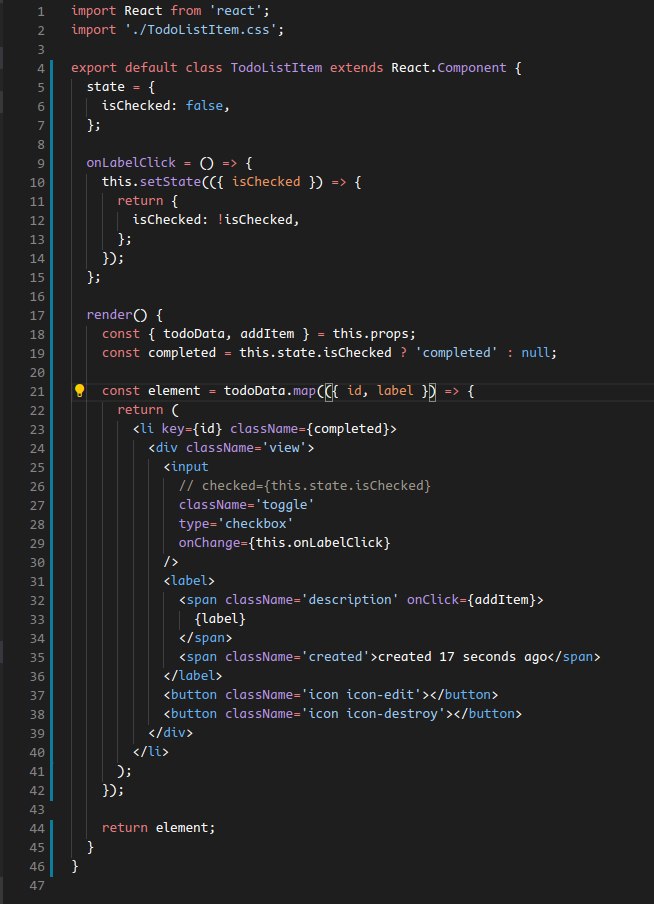This screenshot has height=904, width=654.
Task: Click "Component" after React. on line 4
Action: coord(472,68)
